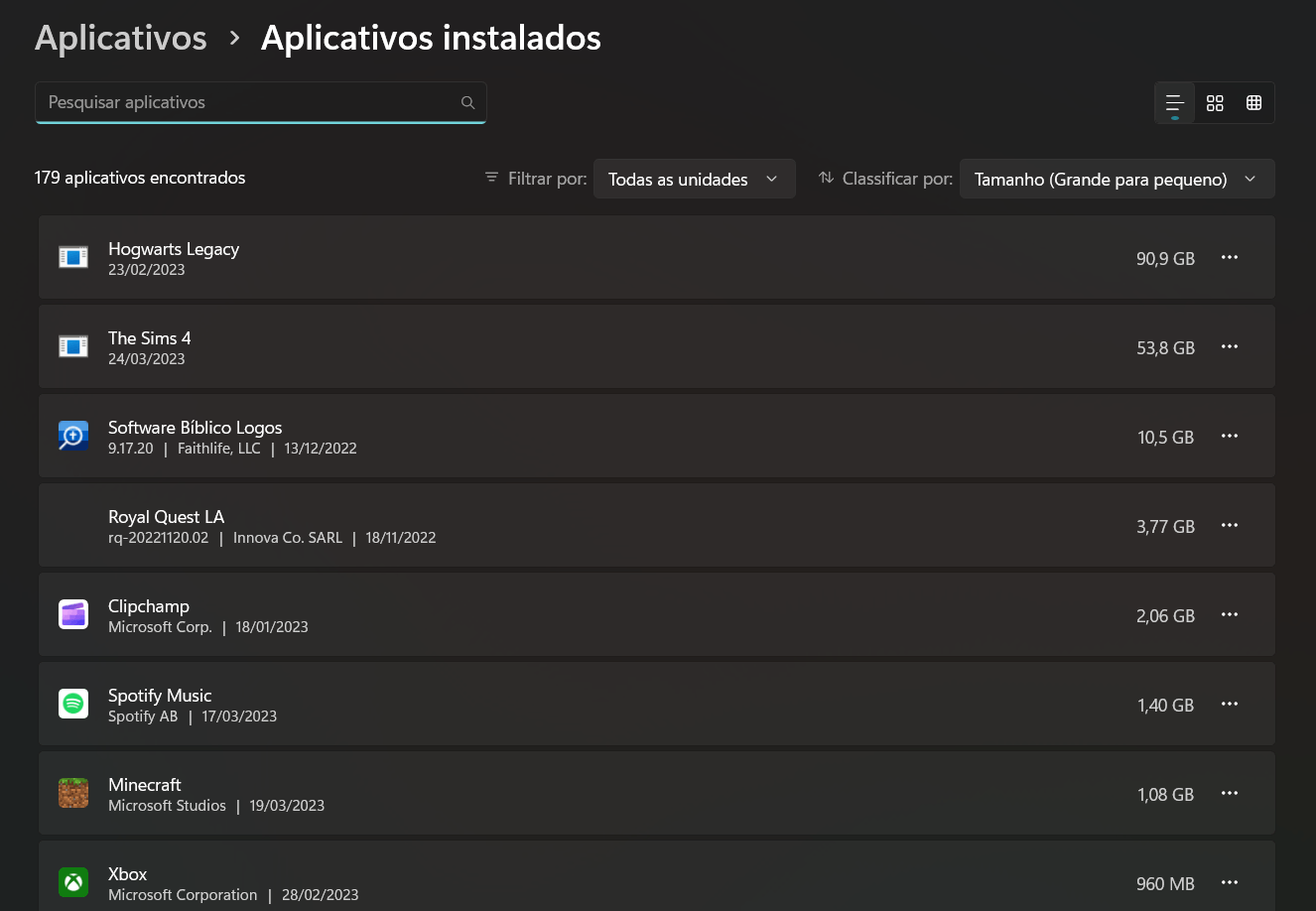
Task: Click the Spotify app icon
Action: (73, 705)
